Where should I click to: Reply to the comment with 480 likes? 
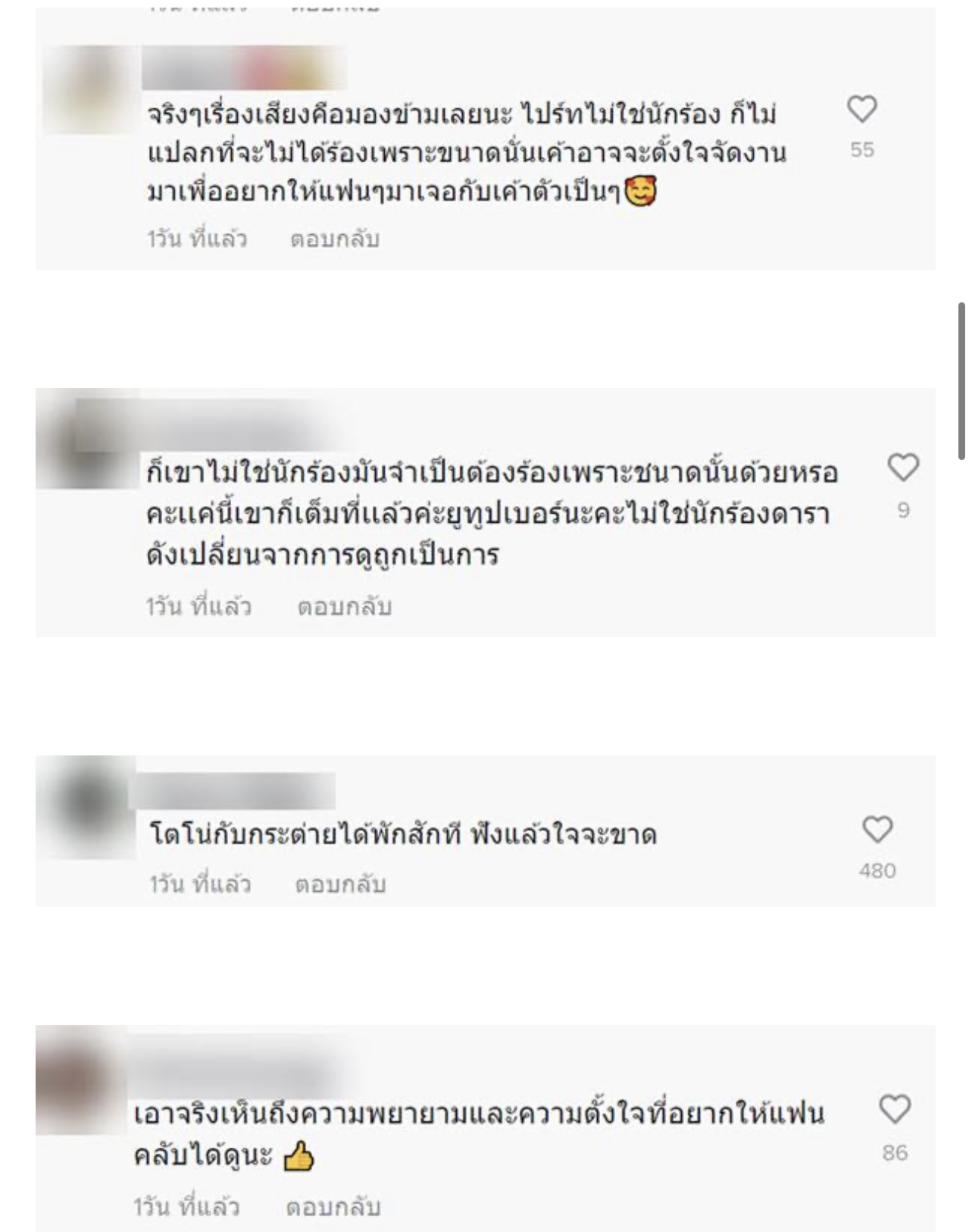coord(341,884)
